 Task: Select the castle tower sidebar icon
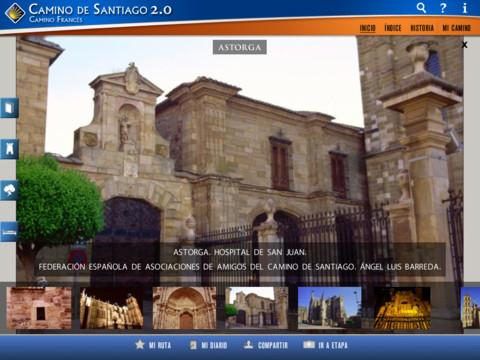pyautogui.click(x=9, y=149)
